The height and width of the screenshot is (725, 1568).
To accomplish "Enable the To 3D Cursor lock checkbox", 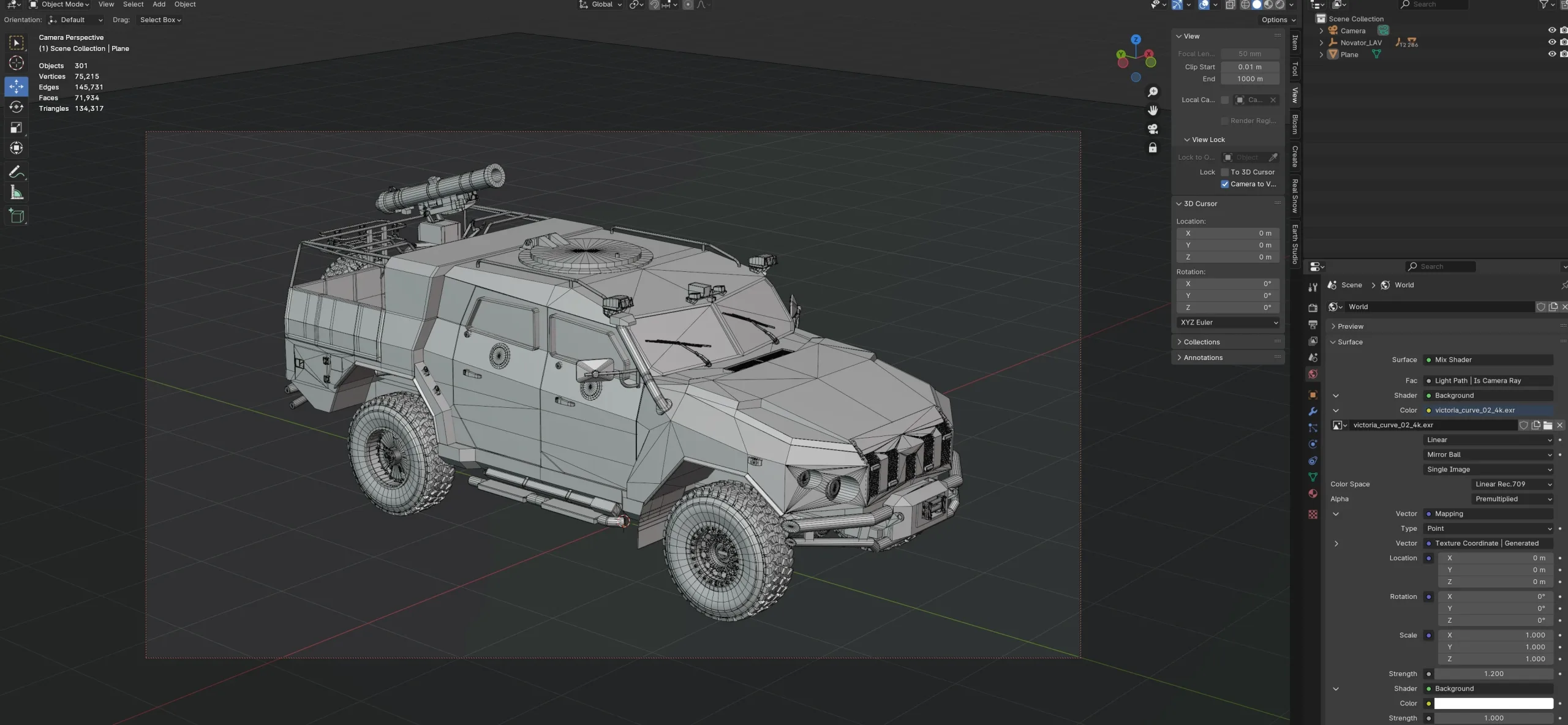I will click(x=1226, y=172).
